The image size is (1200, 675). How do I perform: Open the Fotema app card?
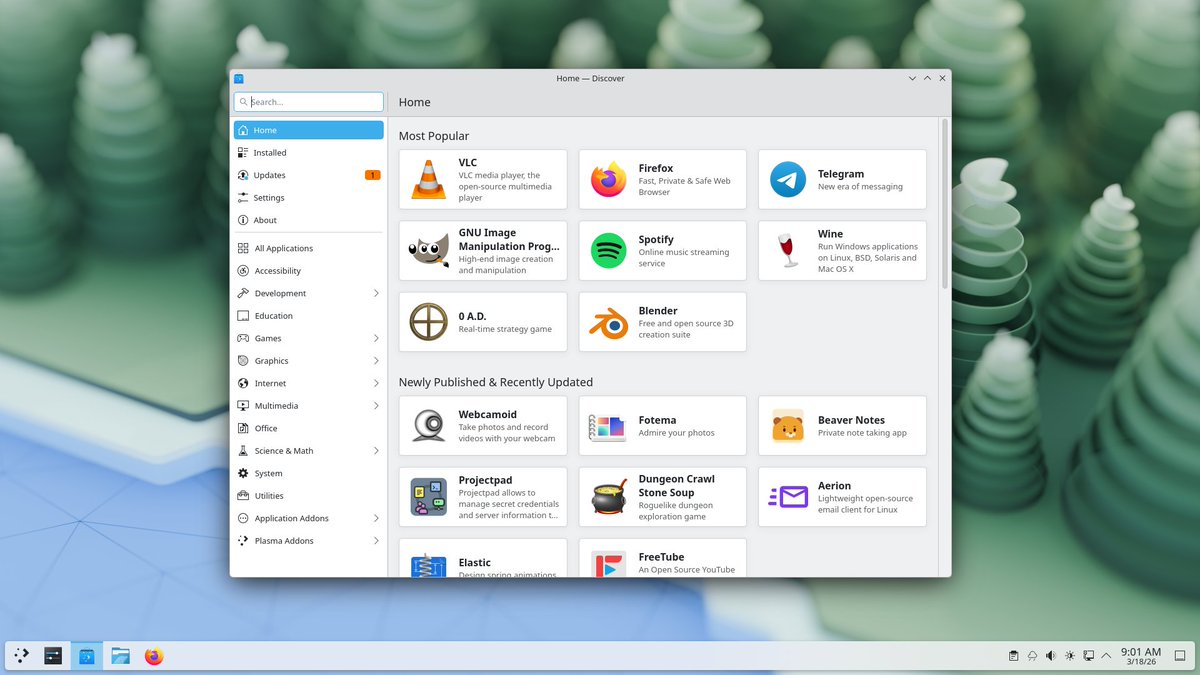point(663,426)
